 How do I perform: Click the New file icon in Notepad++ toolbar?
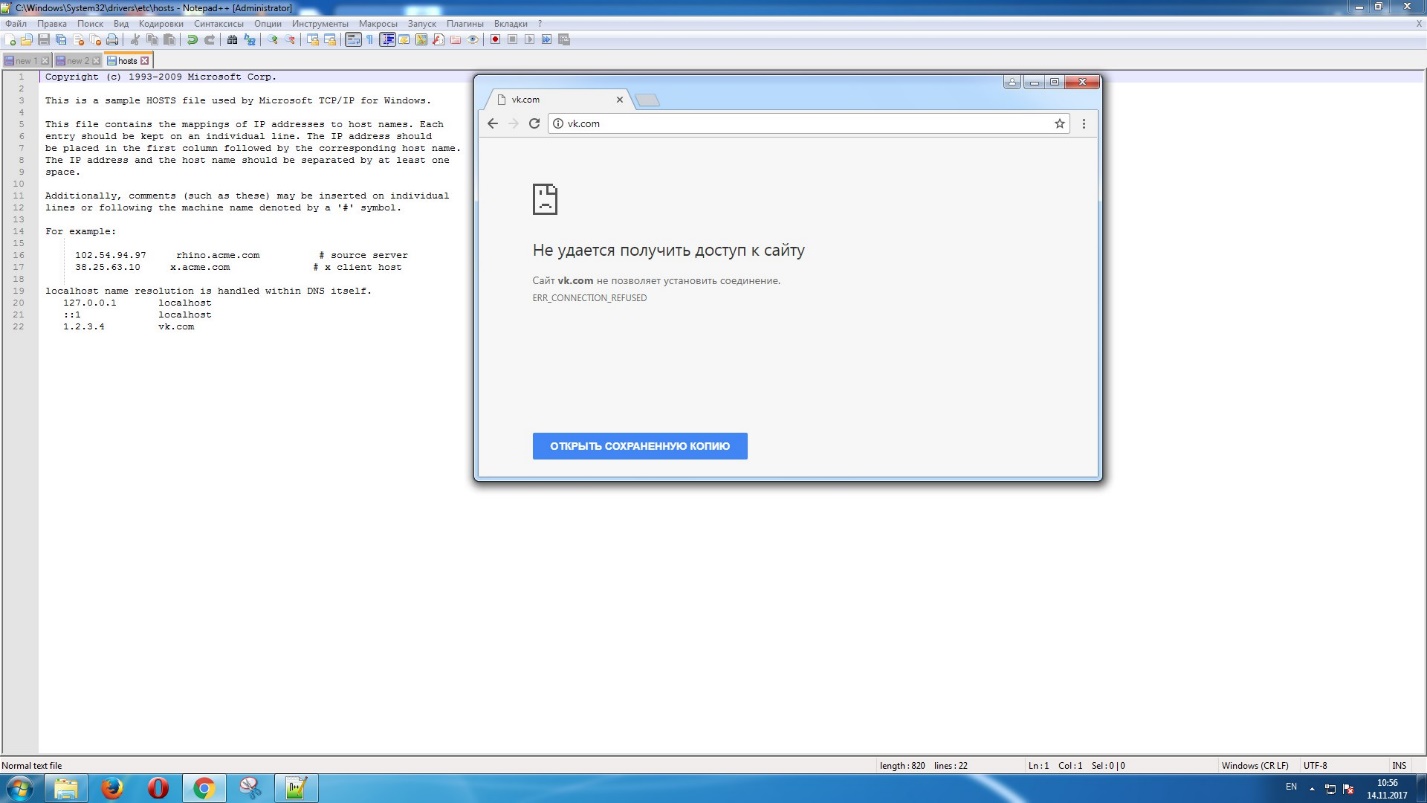tap(9, 40)
